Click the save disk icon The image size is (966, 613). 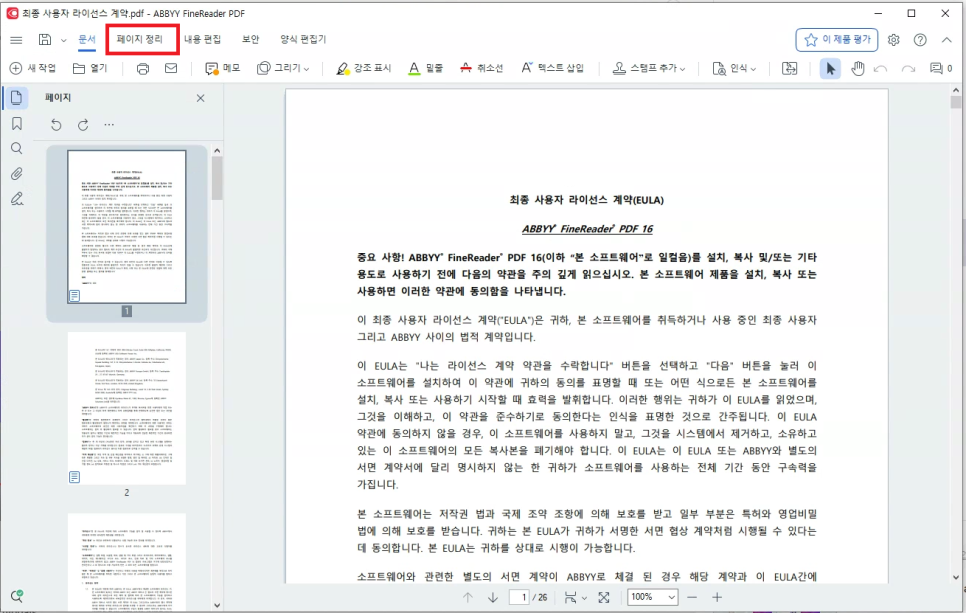pyautogui.click(x=45, y=40)
